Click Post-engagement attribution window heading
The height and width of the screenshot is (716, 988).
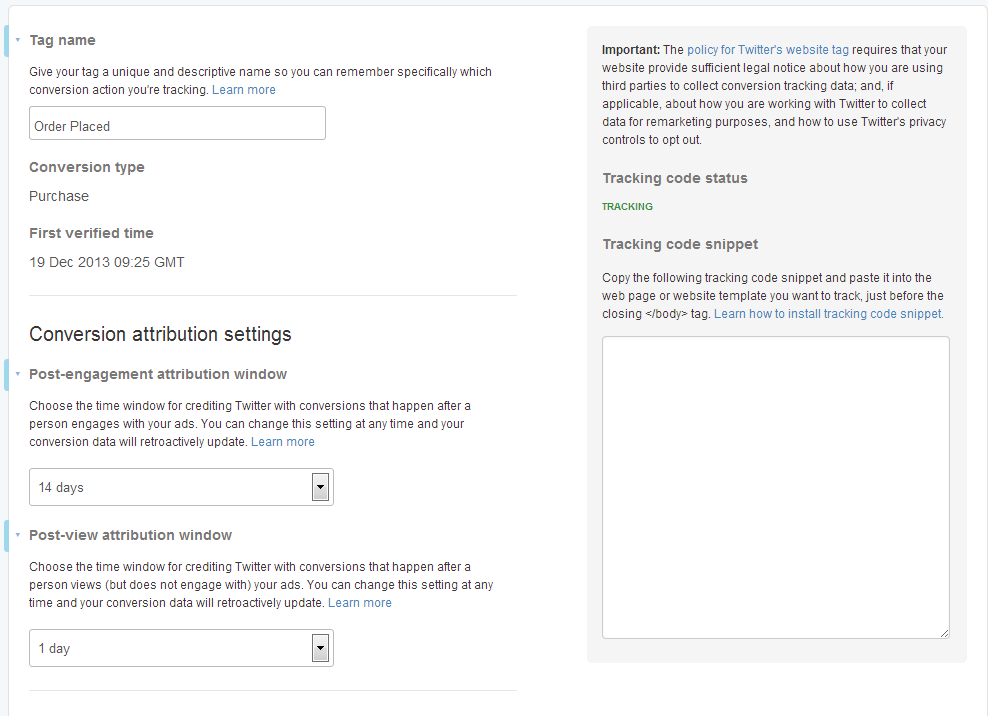pyautogui.click(x=158, y=374)
